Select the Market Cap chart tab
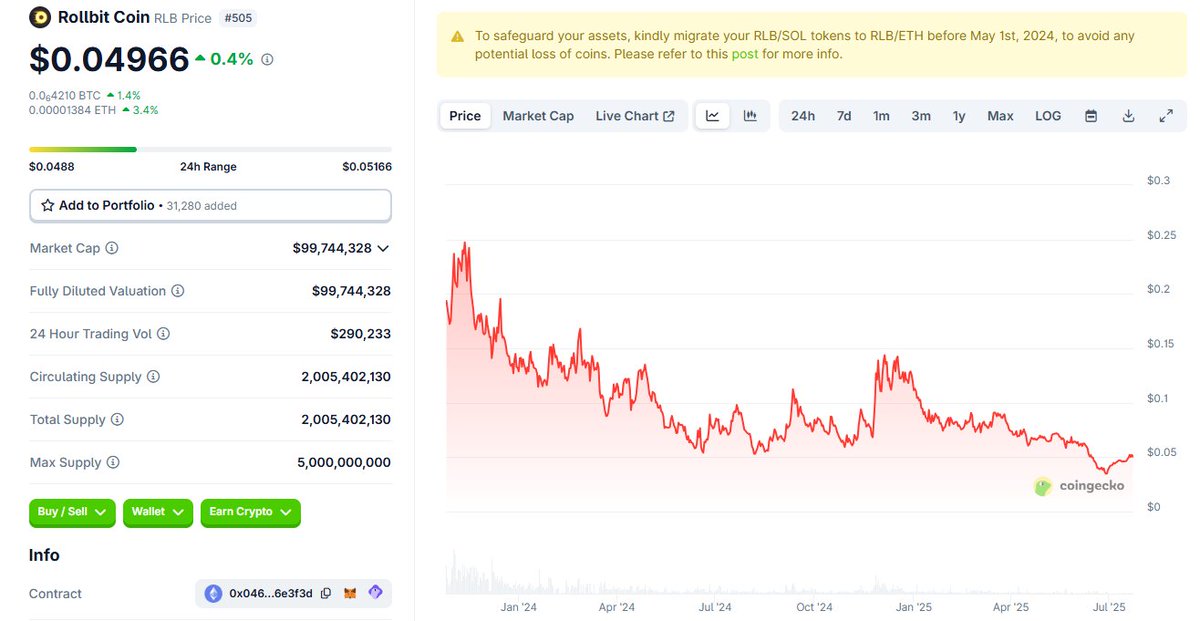 click(x=538, y=116)
